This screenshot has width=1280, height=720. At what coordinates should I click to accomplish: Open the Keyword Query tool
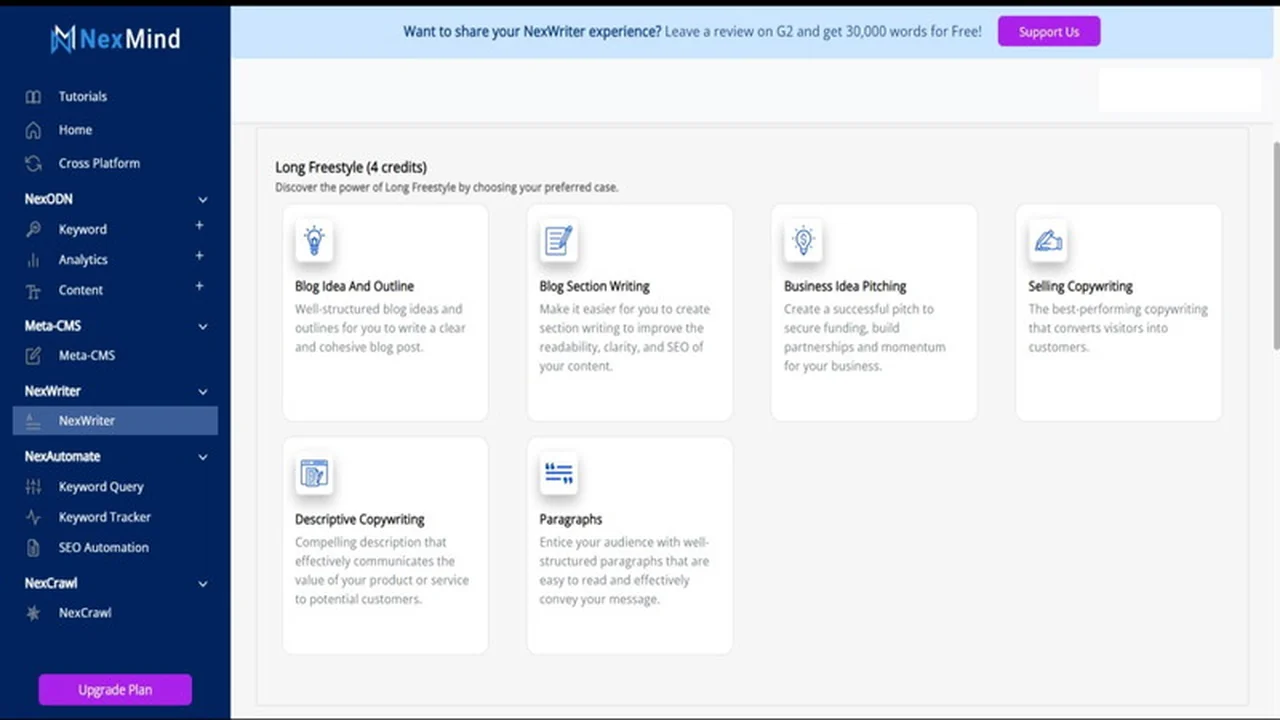coord(101,487)
